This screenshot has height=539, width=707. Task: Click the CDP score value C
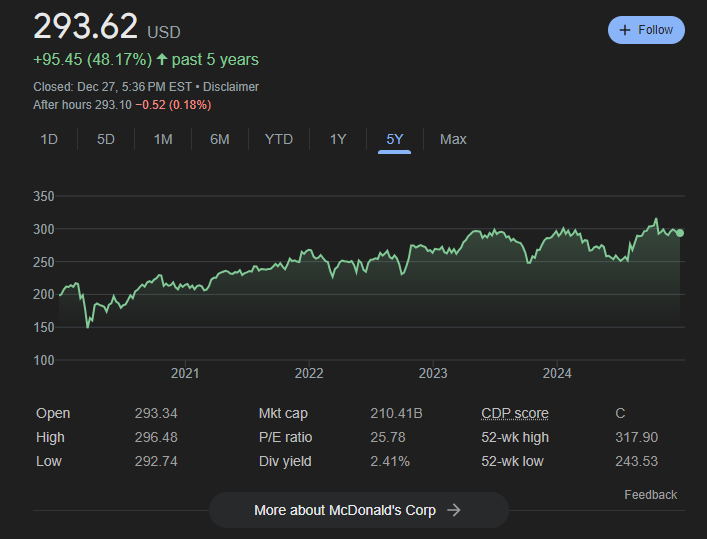click(620, 413)
